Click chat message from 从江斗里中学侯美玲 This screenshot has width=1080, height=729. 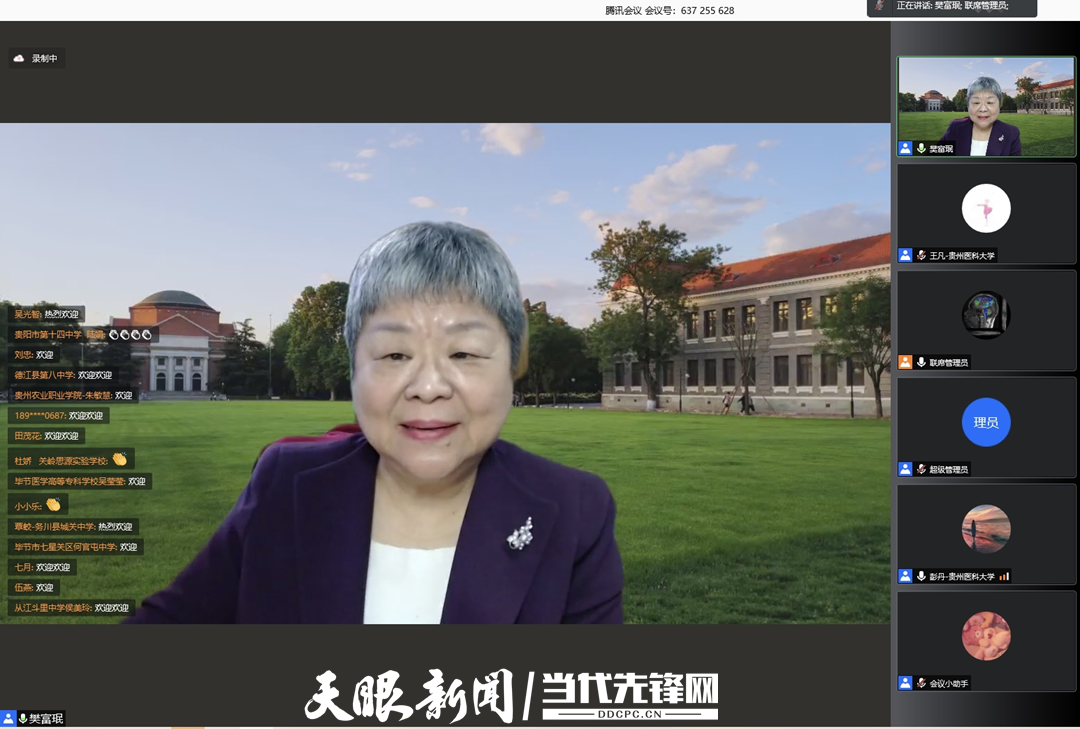coord(71,608)
